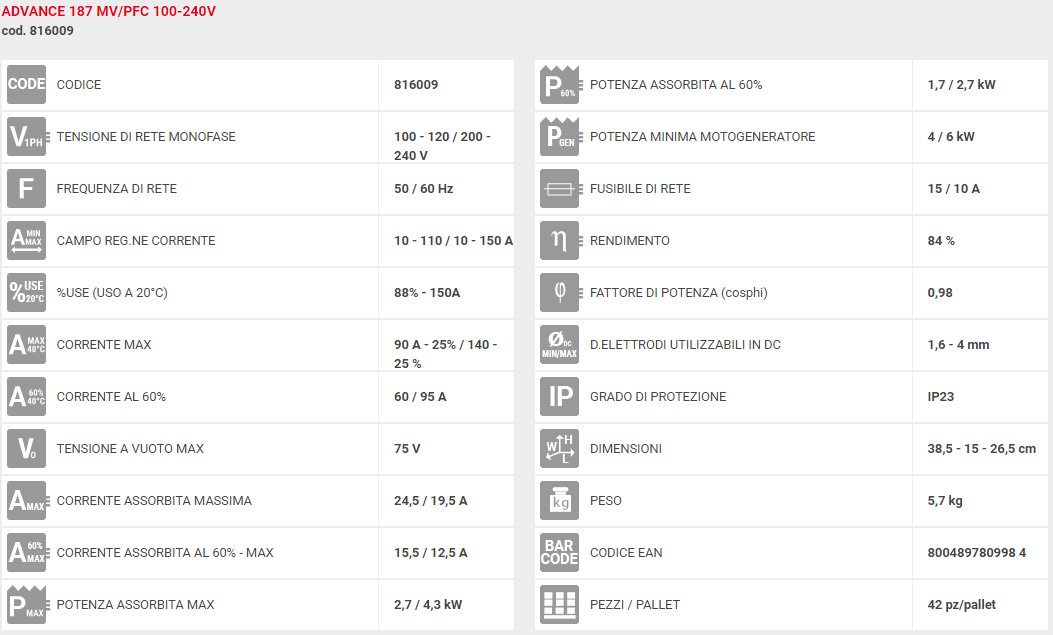Click the CAMPO REG.NE CORRENTE label

[136, 241]
